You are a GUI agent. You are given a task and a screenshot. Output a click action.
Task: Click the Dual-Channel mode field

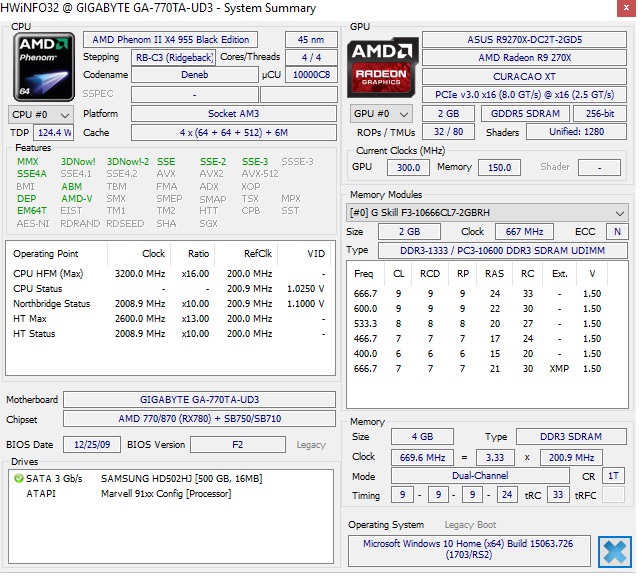tap(480, 476)
